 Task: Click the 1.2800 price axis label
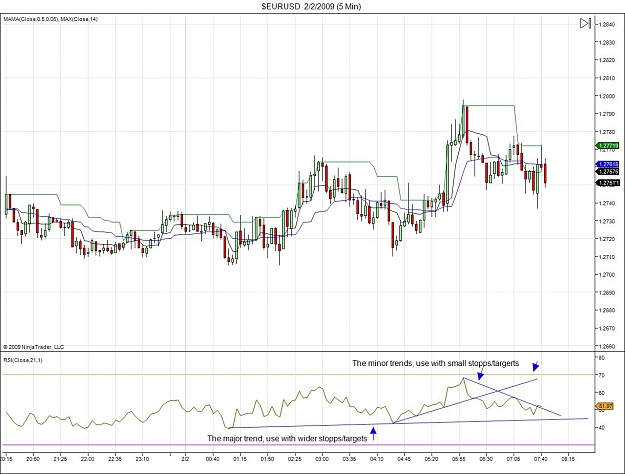(x=607, y=96)
